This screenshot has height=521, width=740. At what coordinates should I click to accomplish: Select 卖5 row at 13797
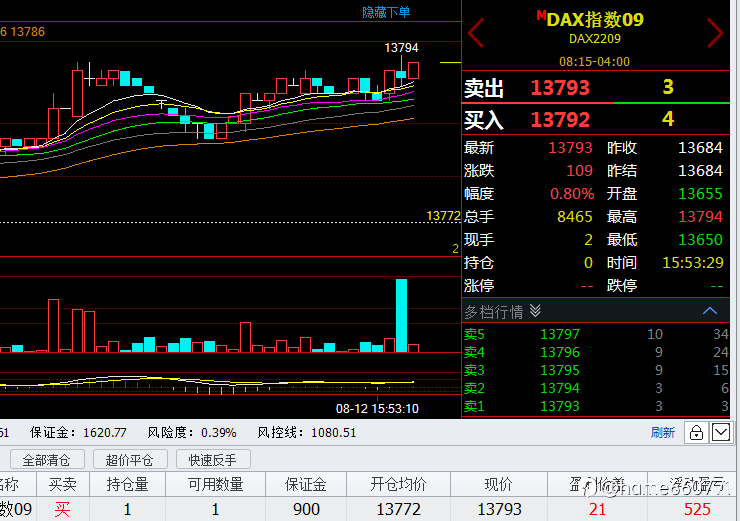coord(596,334)
